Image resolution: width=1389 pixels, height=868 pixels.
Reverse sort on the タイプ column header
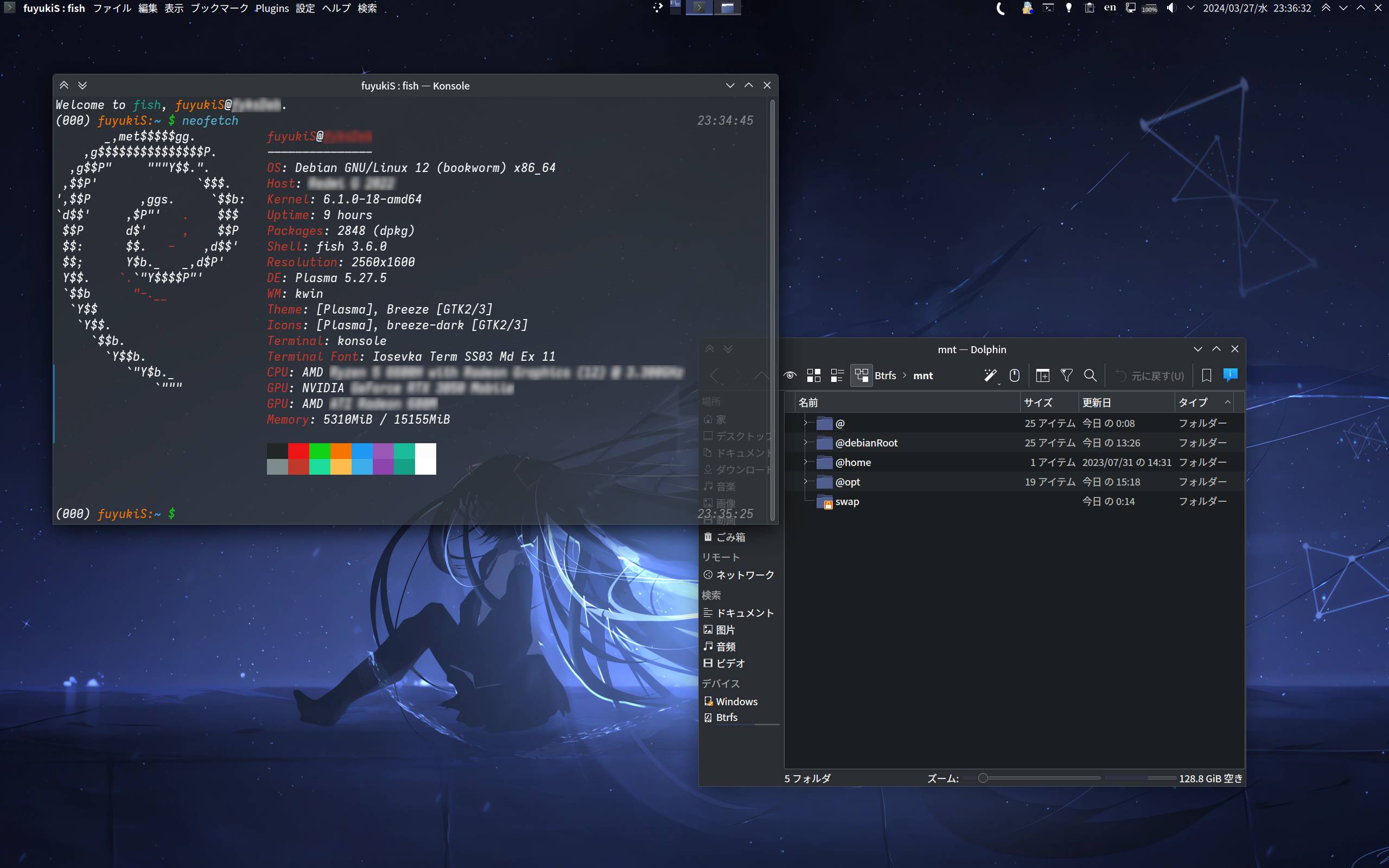tap(1204, 403)
